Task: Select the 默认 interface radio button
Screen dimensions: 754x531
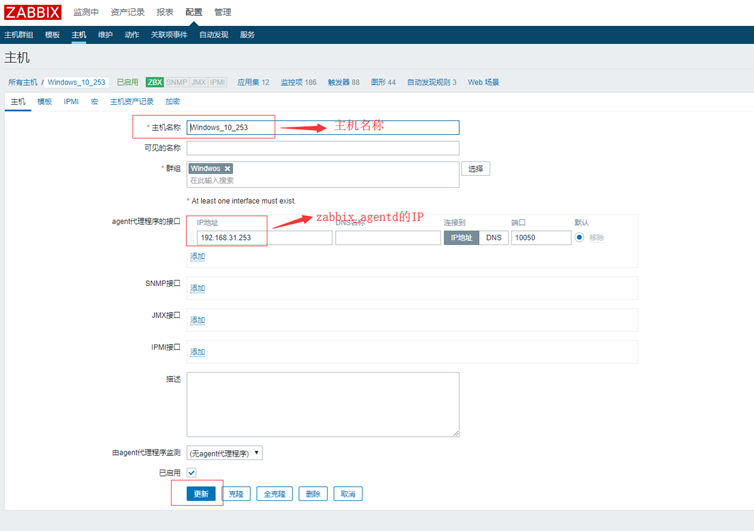Action: (579, 237)
